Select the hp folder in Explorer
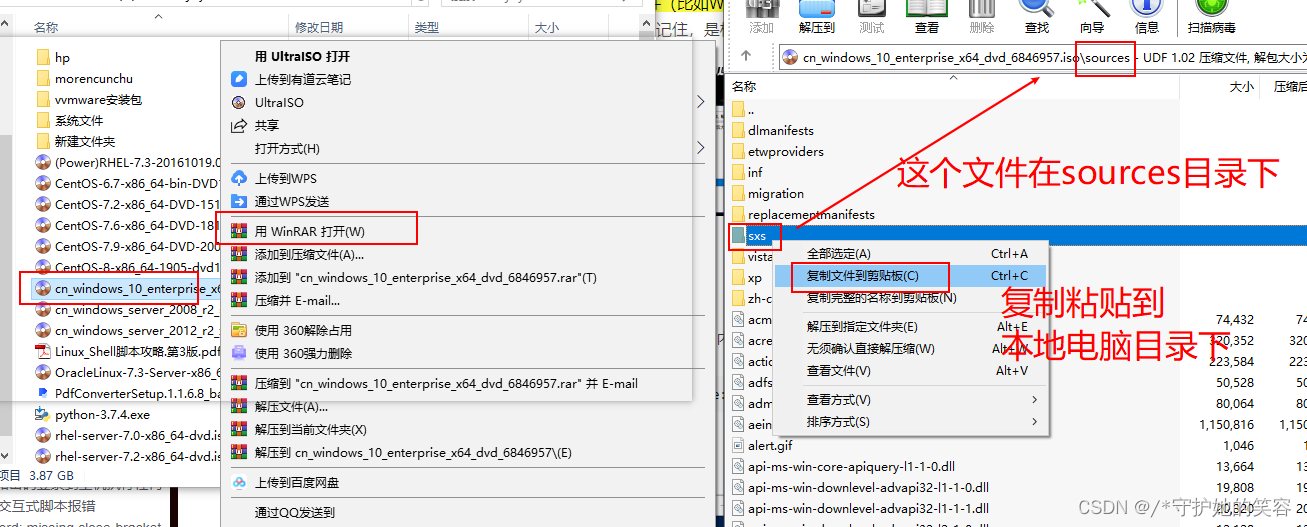Image resolution: width=1307 pixels, height=527 pixels. click(62, 58)
